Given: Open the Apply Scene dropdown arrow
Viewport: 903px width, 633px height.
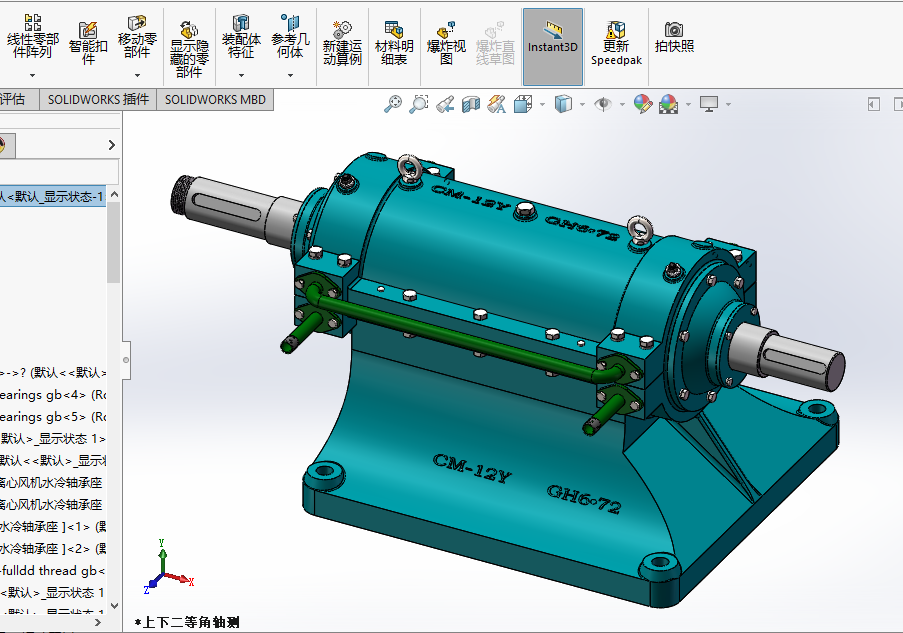Looking at the screenshot, I should pos(689,104).
